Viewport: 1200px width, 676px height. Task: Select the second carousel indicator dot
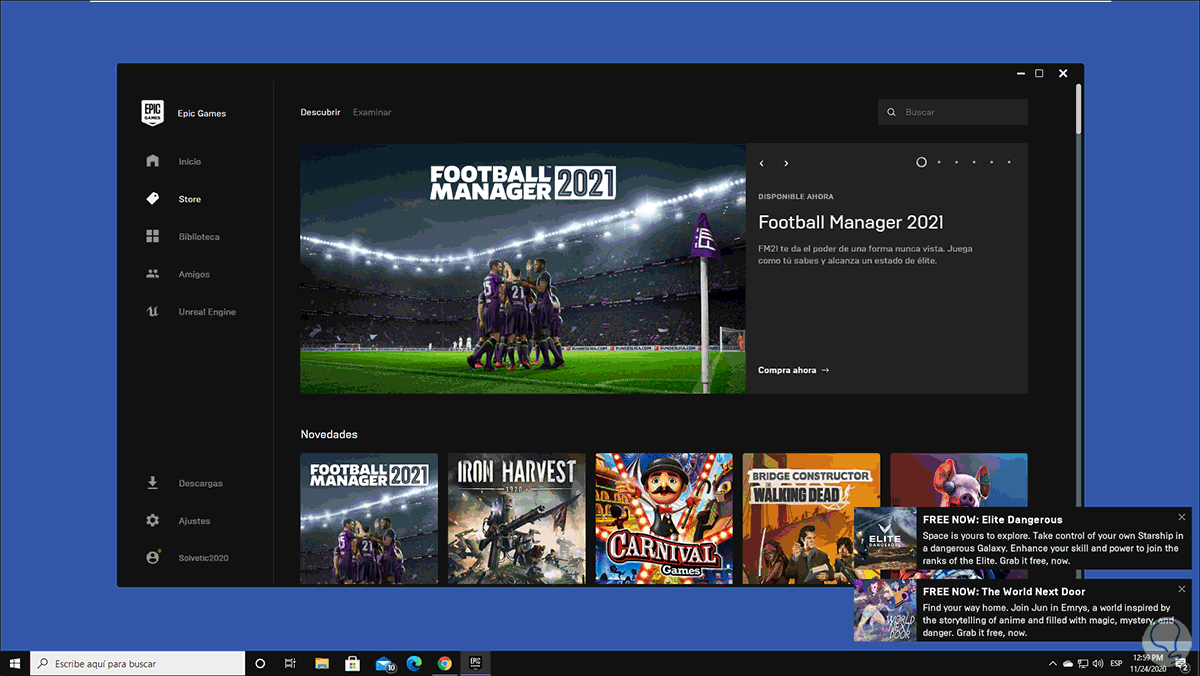(x=939, y=162)
